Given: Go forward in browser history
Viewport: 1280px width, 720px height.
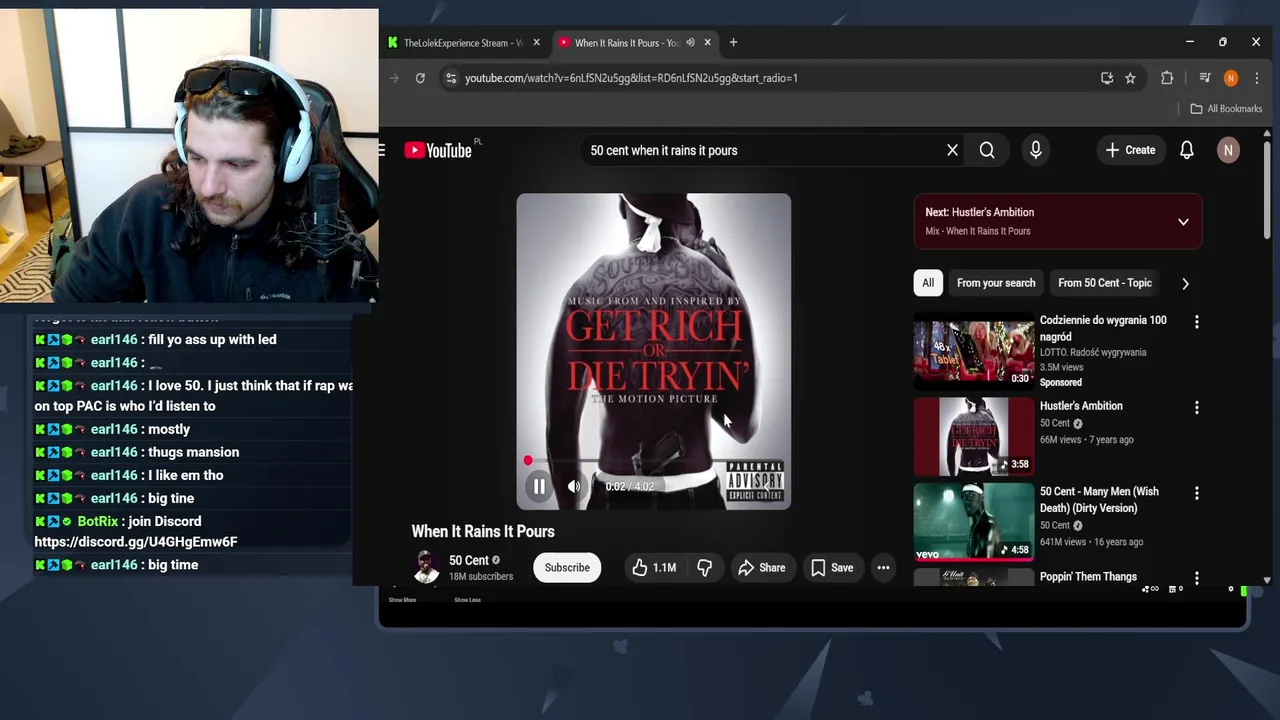Looking at the screenshot, I should [394, 78].
